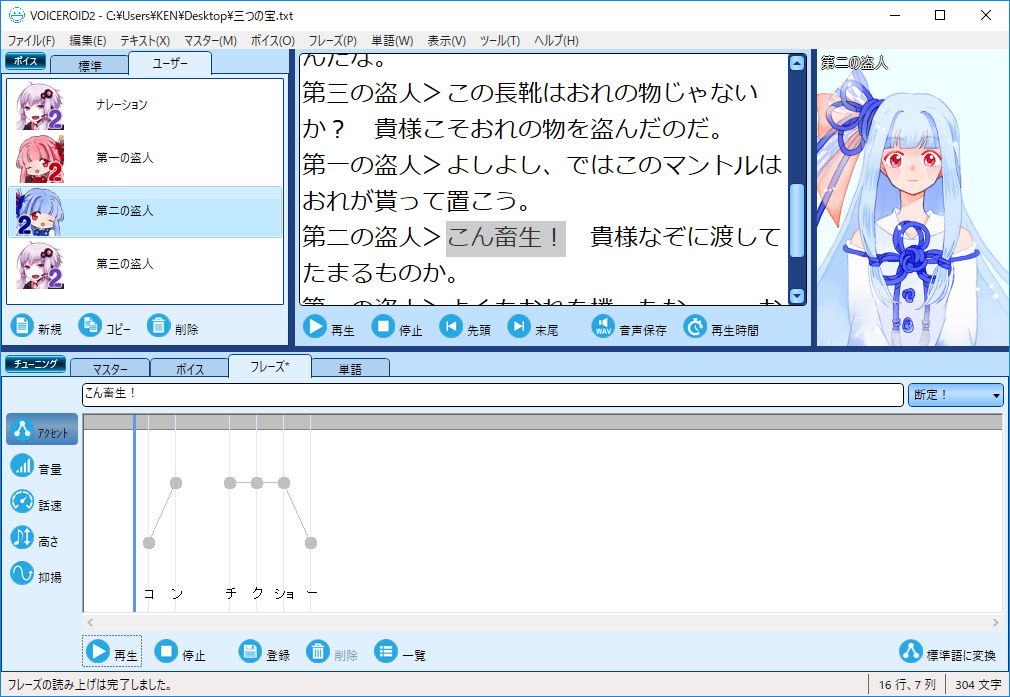1010x697 pixels.
Task: Click the accent point above コ
Action: coord(149,543)
